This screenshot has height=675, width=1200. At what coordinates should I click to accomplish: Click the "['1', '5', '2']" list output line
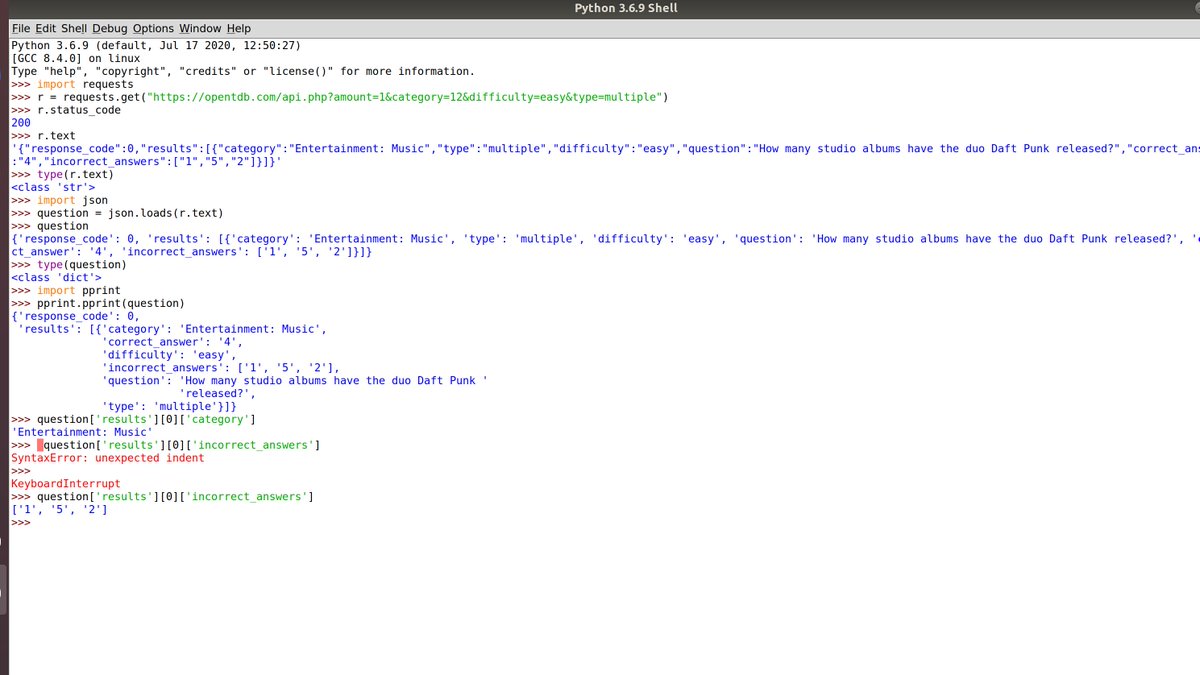59,509
